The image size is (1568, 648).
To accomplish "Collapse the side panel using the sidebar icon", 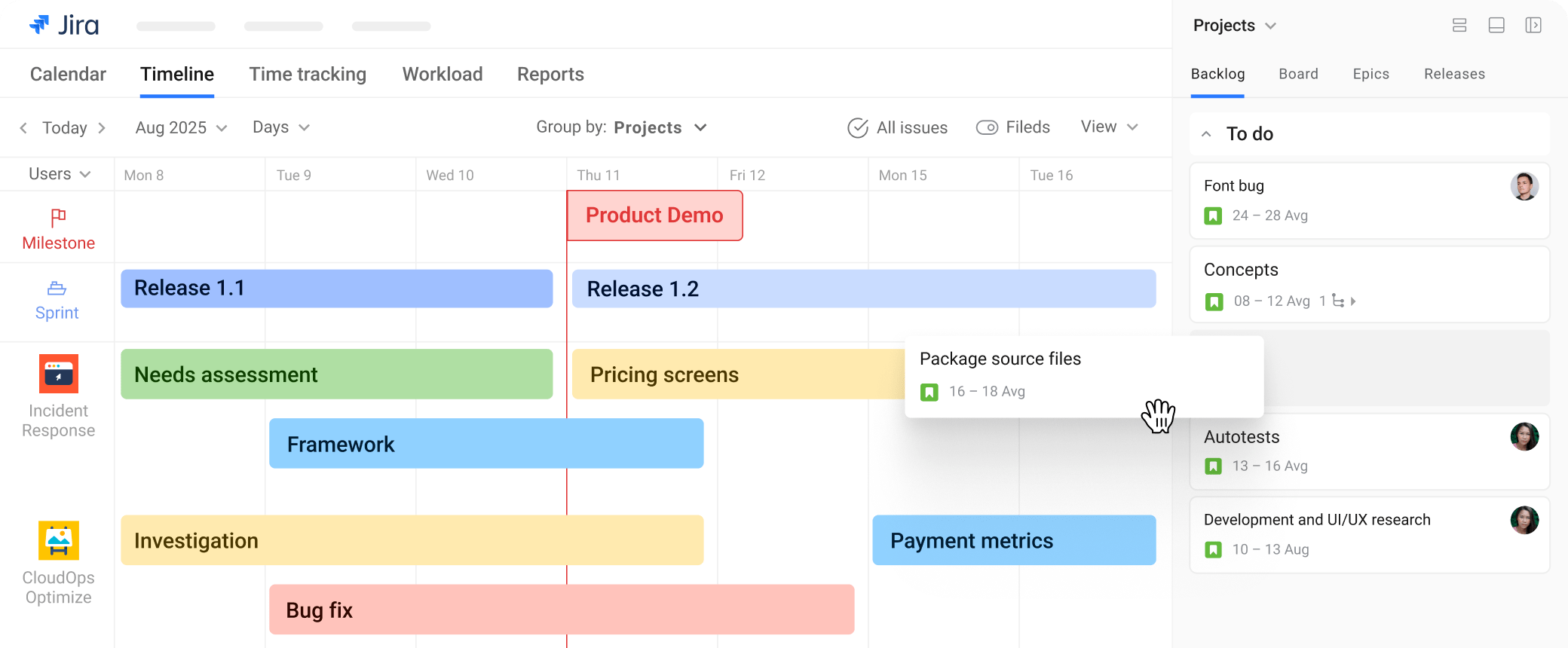I will point(1533,26).
